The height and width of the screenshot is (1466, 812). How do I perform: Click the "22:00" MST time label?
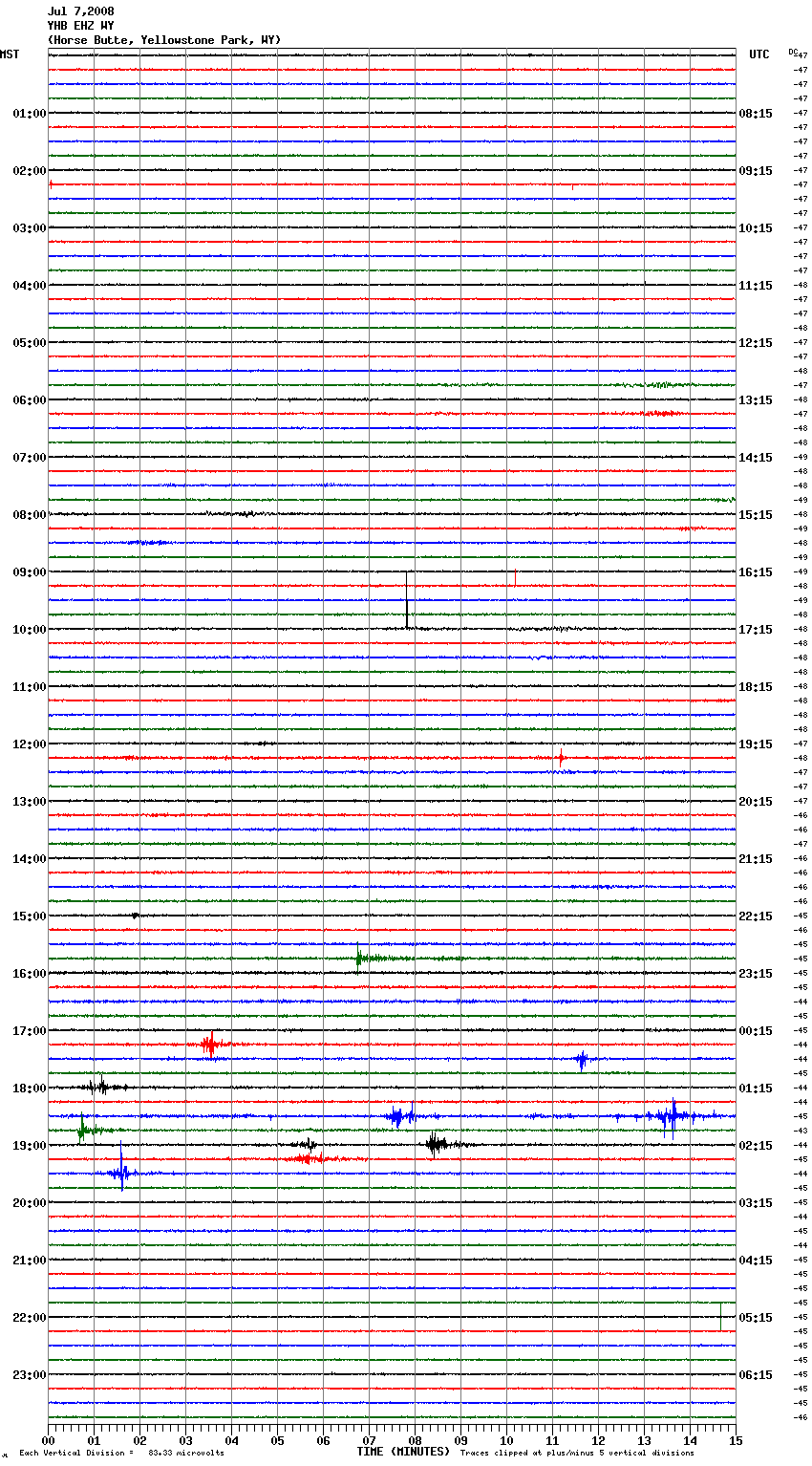pyautogui.click(x=30, y=1318)
